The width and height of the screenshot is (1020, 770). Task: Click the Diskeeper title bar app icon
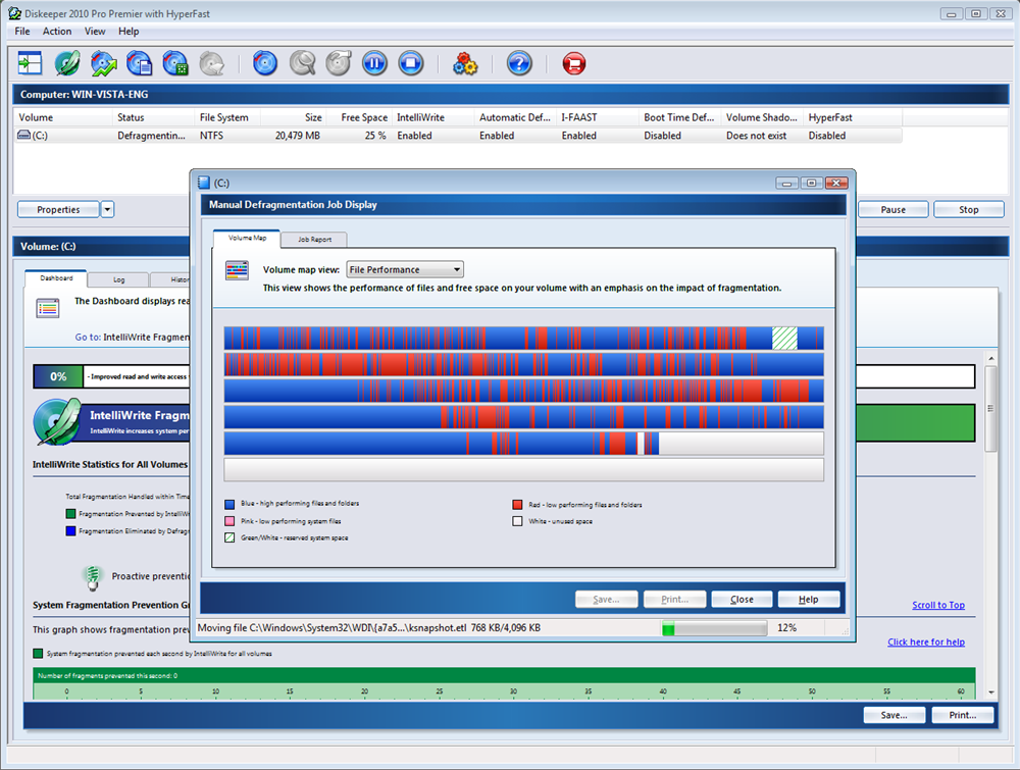pos(14,13)
